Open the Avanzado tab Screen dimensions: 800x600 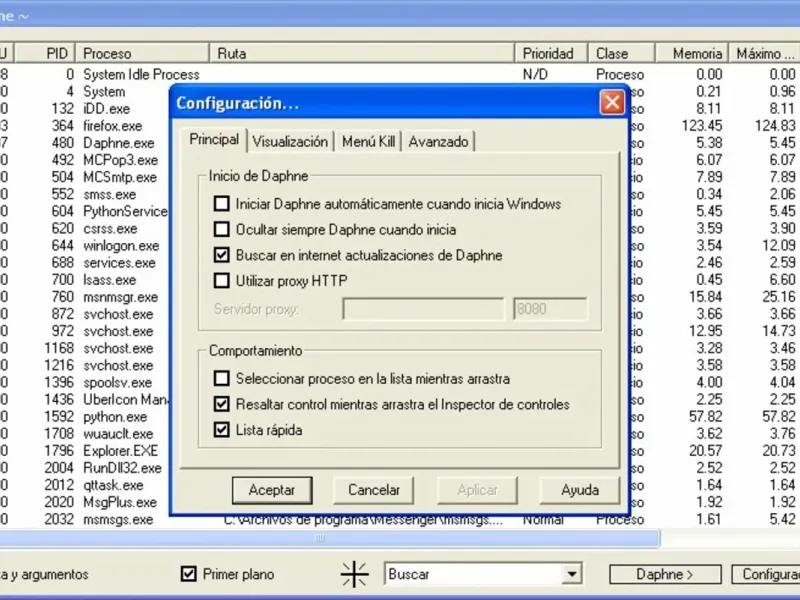point(438,141)
